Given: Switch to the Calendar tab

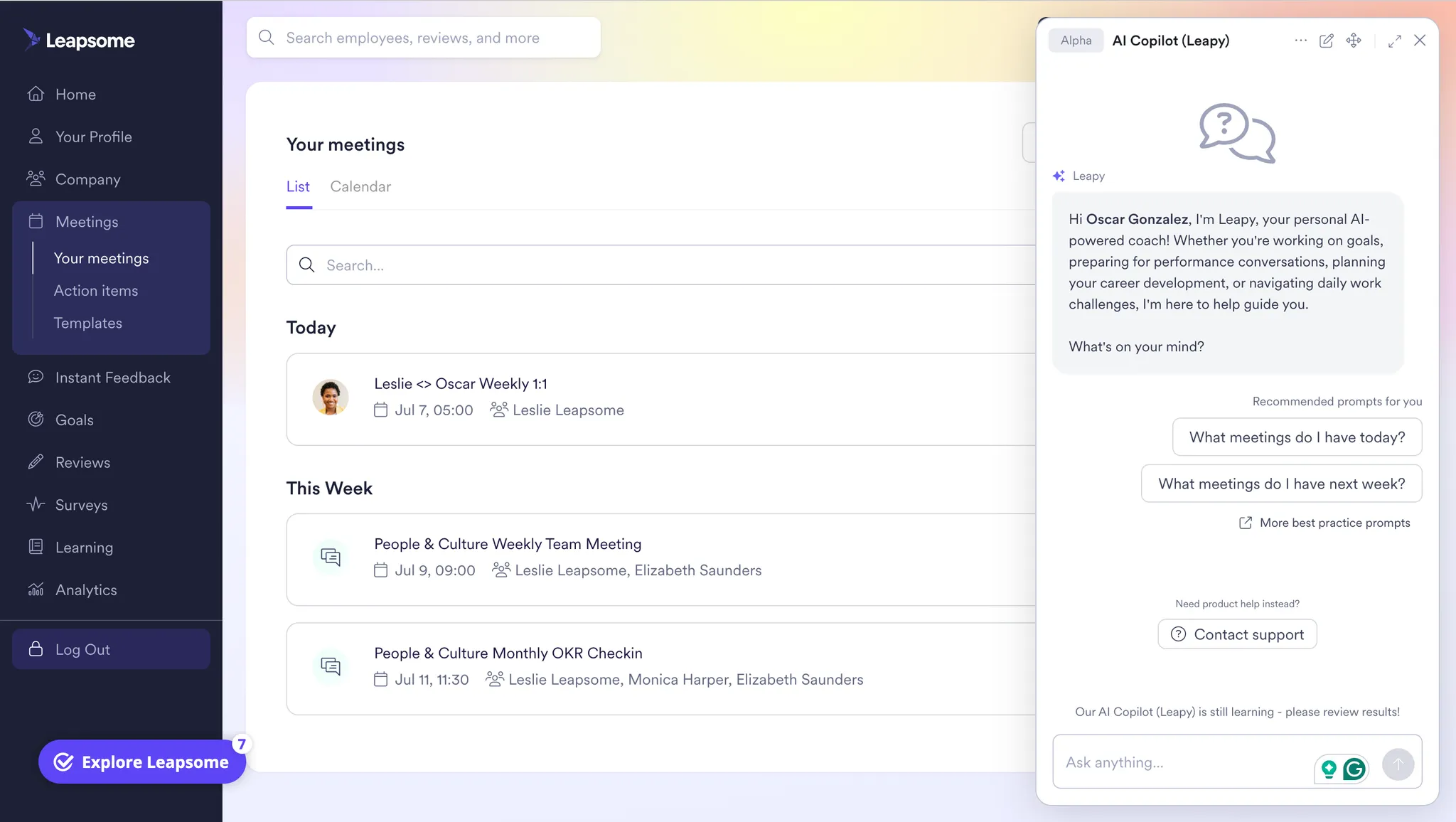Looking at the screenshot, I should [x=360, y=186].
